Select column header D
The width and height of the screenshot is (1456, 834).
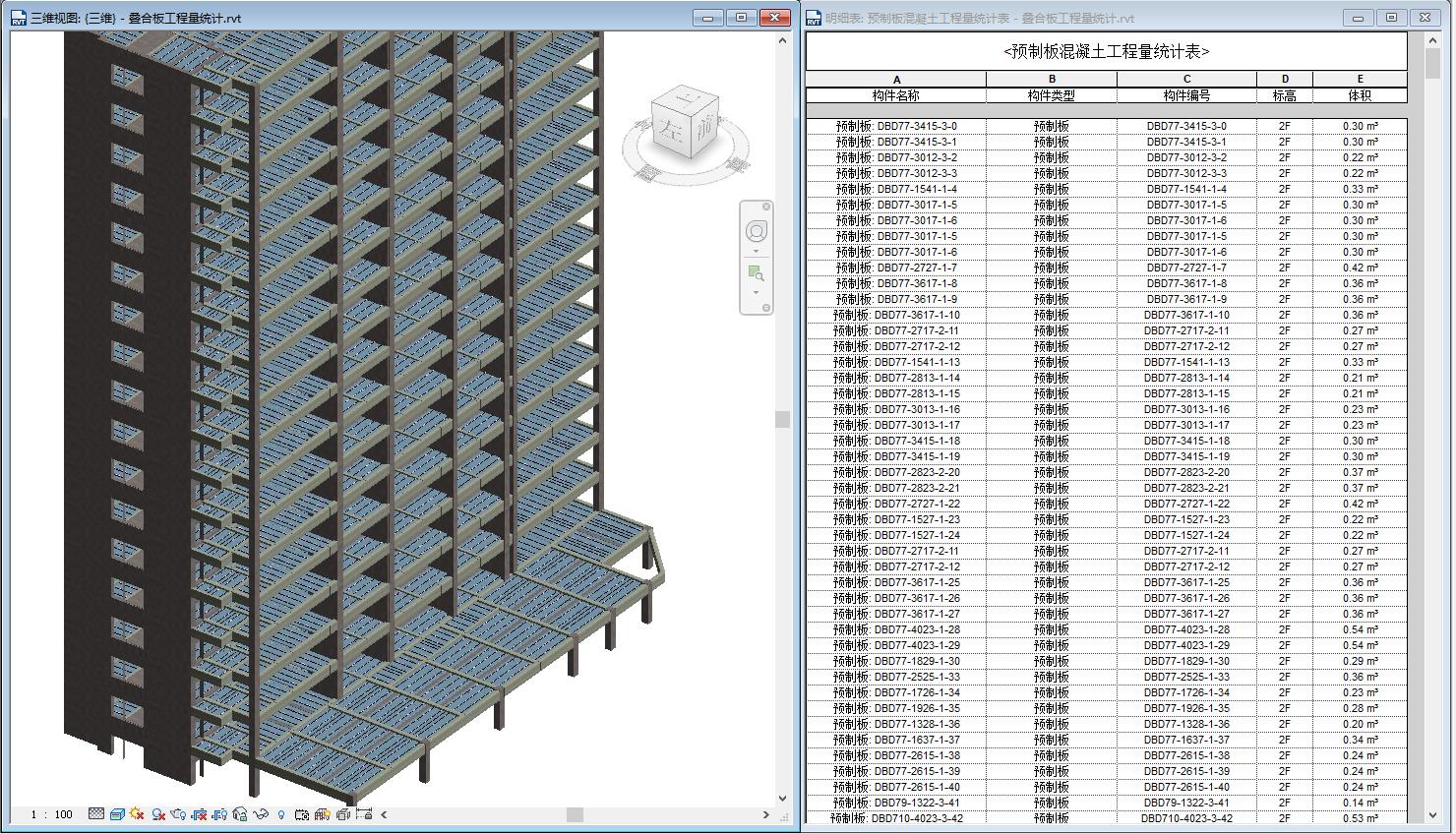click(1285, 80)
